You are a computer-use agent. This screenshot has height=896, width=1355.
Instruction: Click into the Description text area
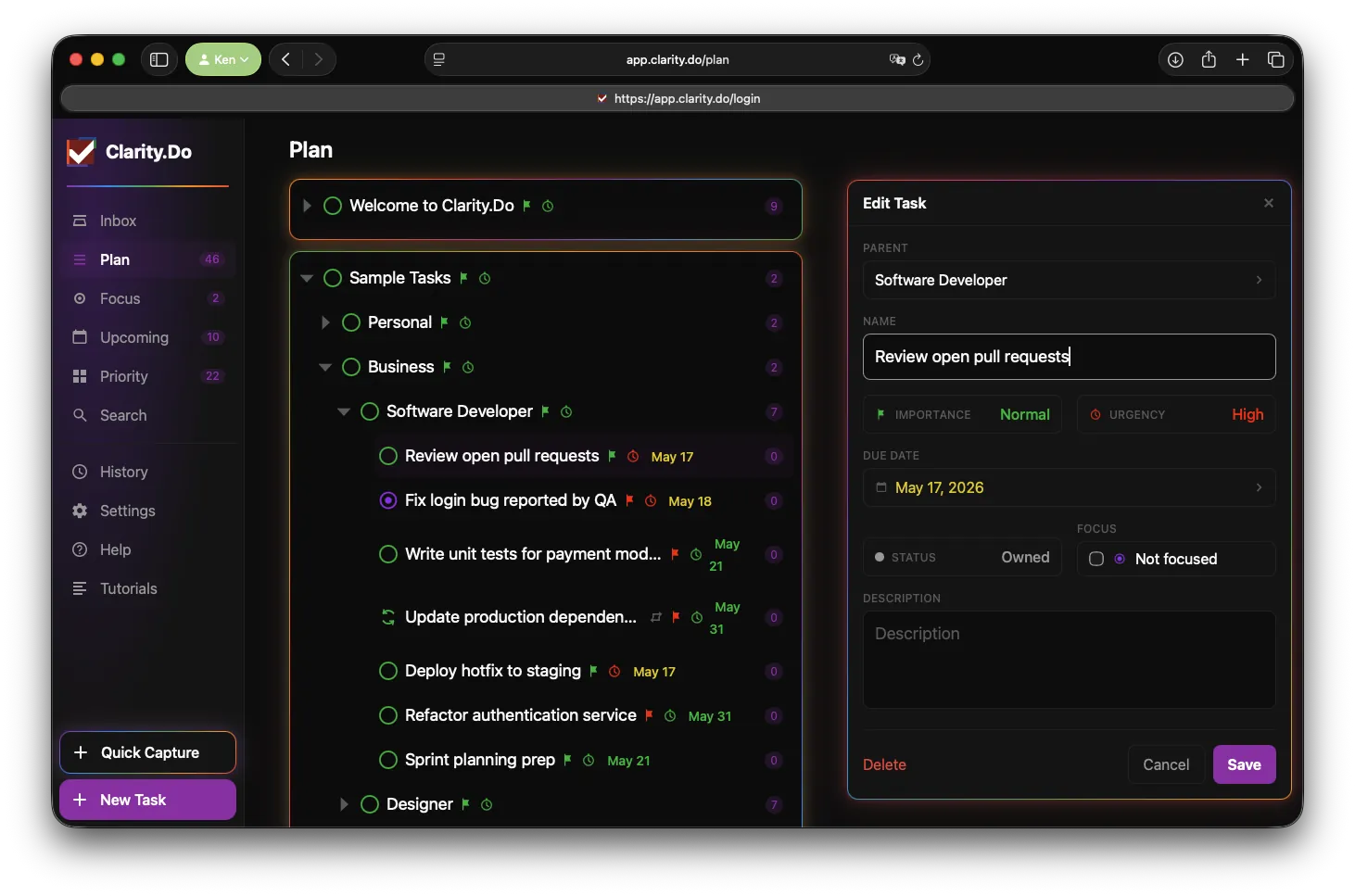[1070, 660]
